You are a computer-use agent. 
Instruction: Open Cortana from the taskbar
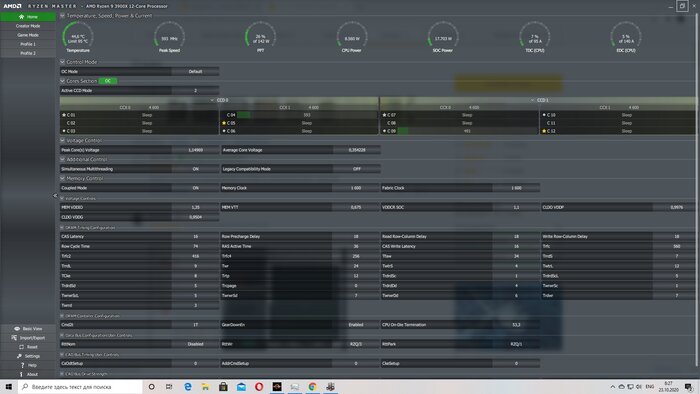tap(151, 387)
